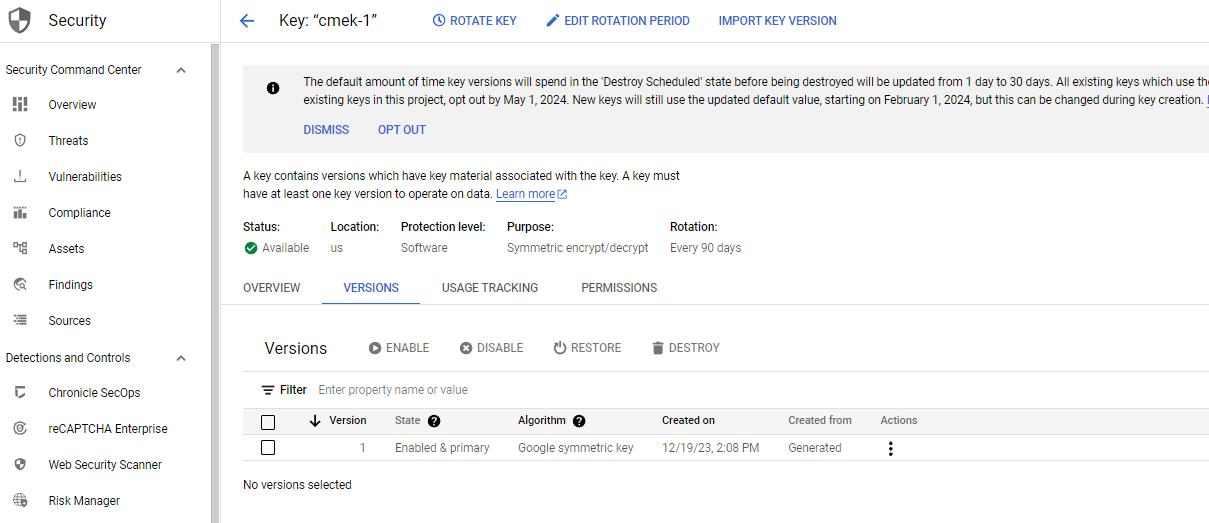Click the Assets hierarchy icon
This screenshot has width=1209, height=523.
pyautogui.click(x=20, y=248)
